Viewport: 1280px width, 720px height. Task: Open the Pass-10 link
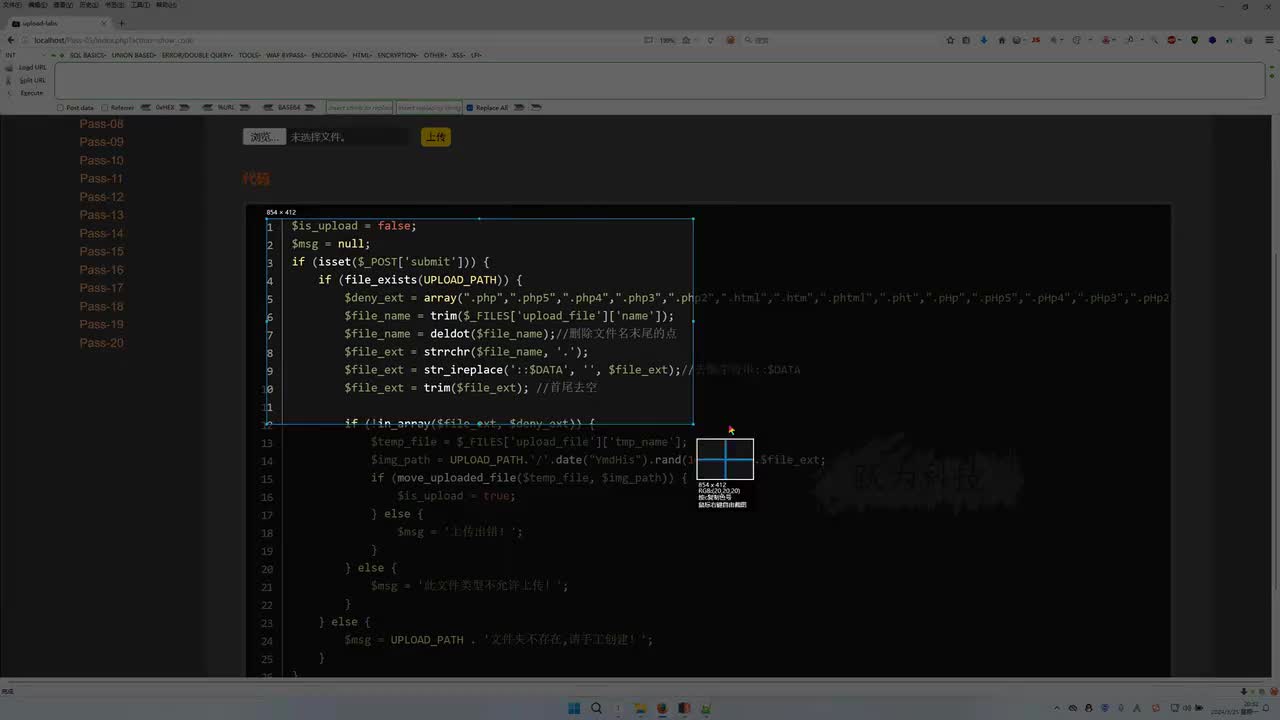102,160
